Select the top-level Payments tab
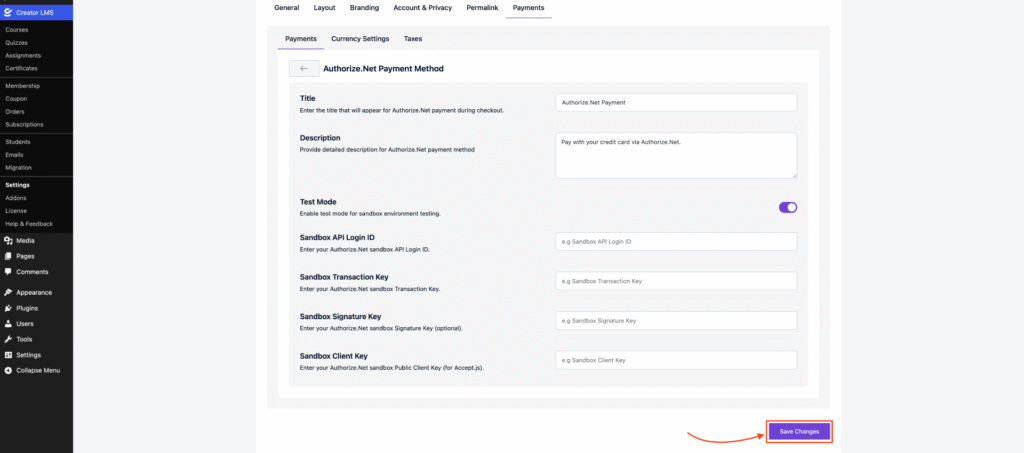 point(528,8)
